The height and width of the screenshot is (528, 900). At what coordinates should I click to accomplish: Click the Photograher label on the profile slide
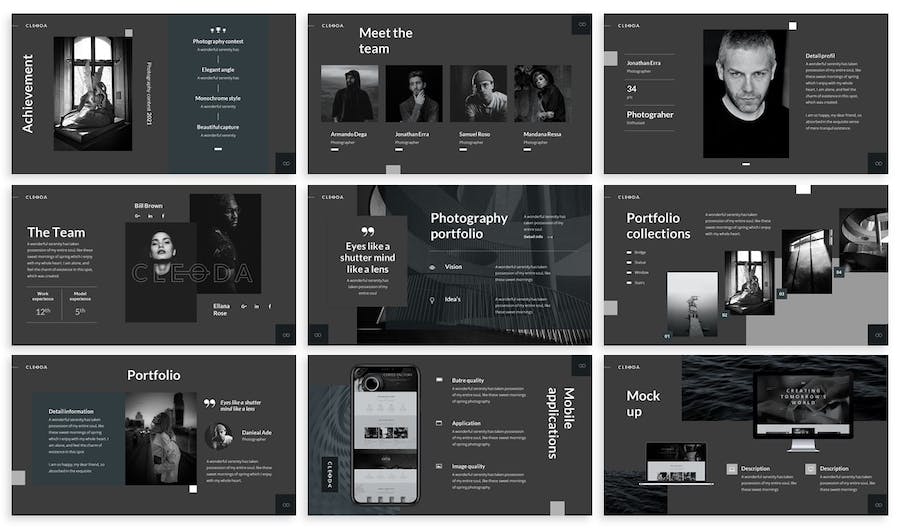[650, 114]
